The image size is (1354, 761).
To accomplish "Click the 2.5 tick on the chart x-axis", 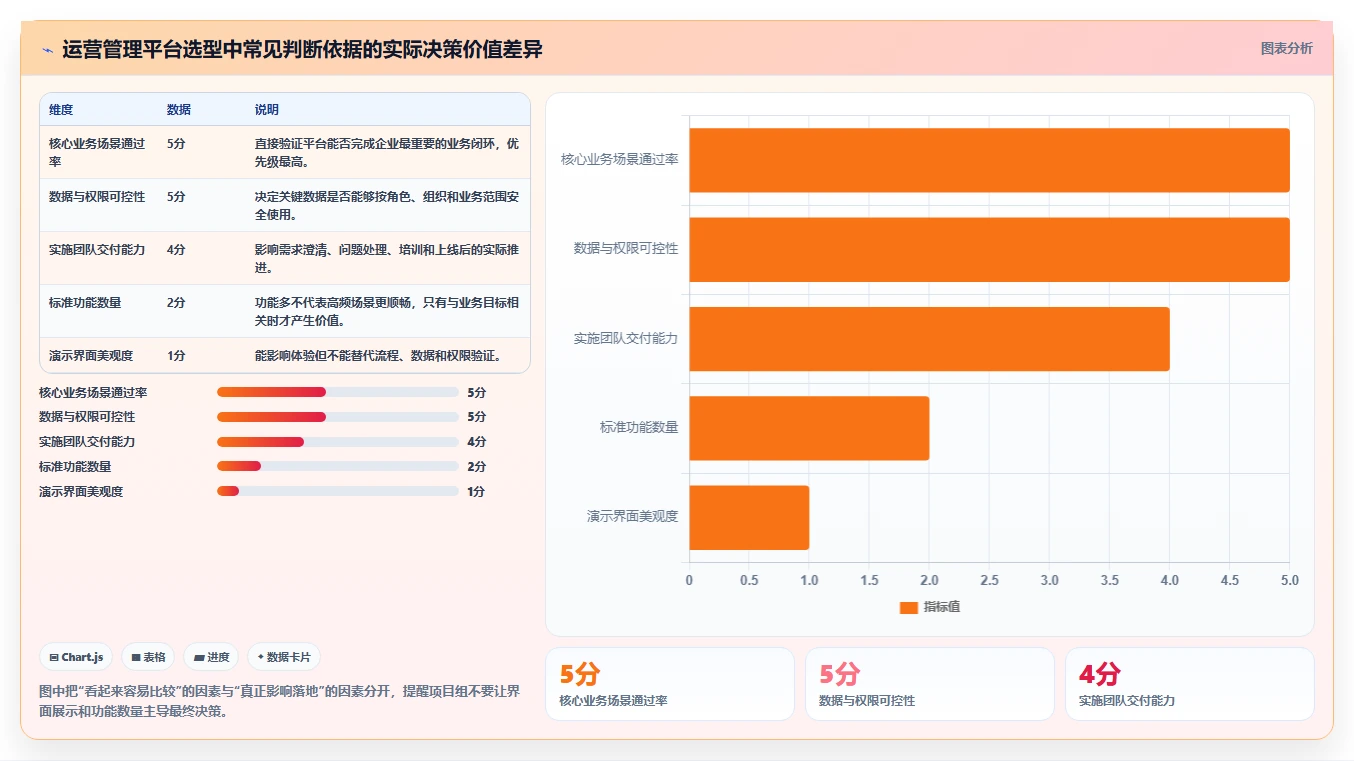I will 989,580.
